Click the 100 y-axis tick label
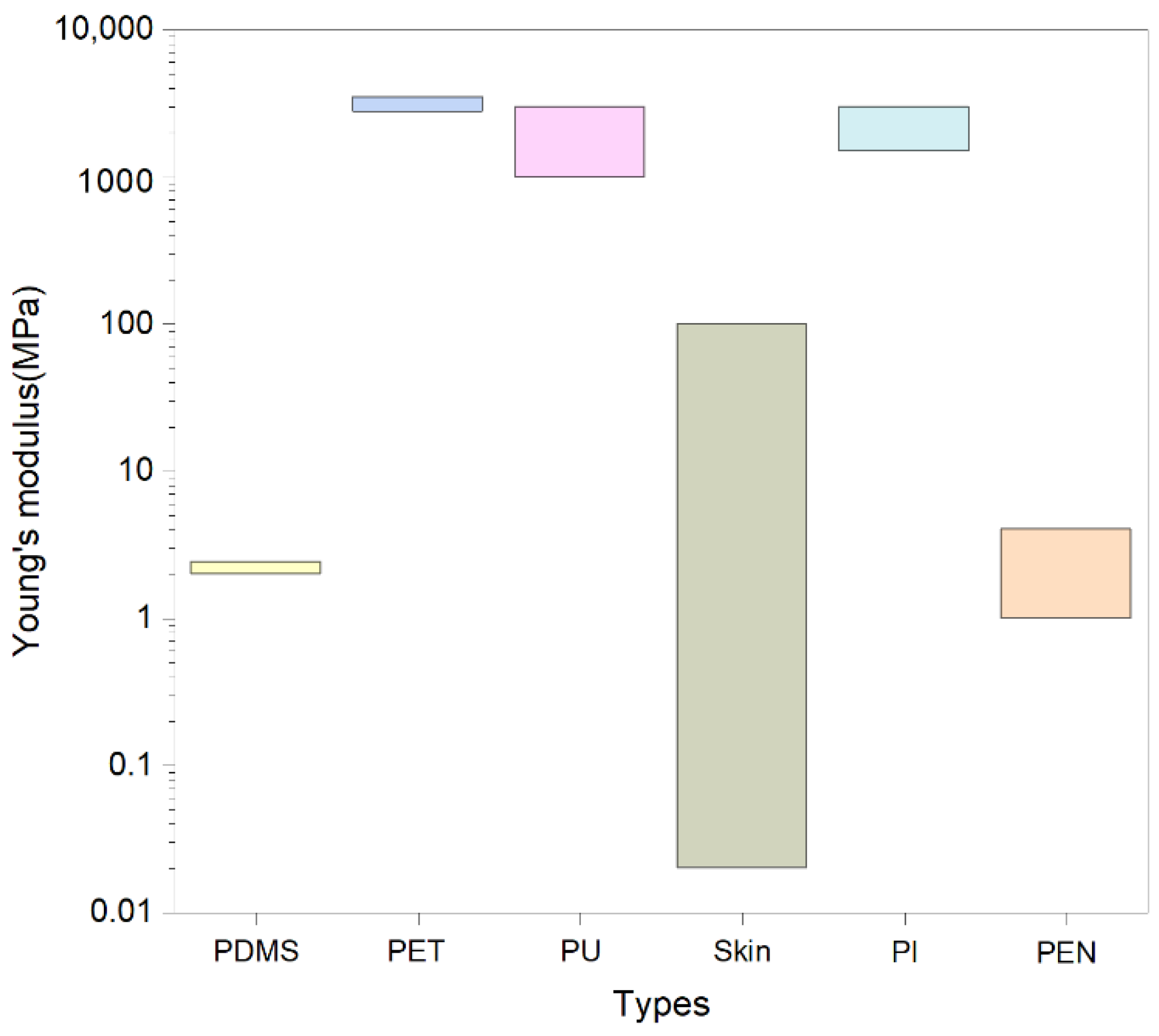 (127, 323)
